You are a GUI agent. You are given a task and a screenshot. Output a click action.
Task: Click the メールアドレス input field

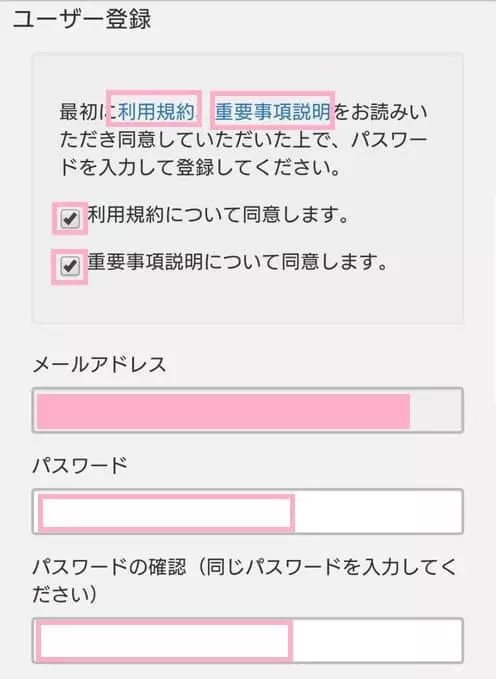(x=248, y=410)
